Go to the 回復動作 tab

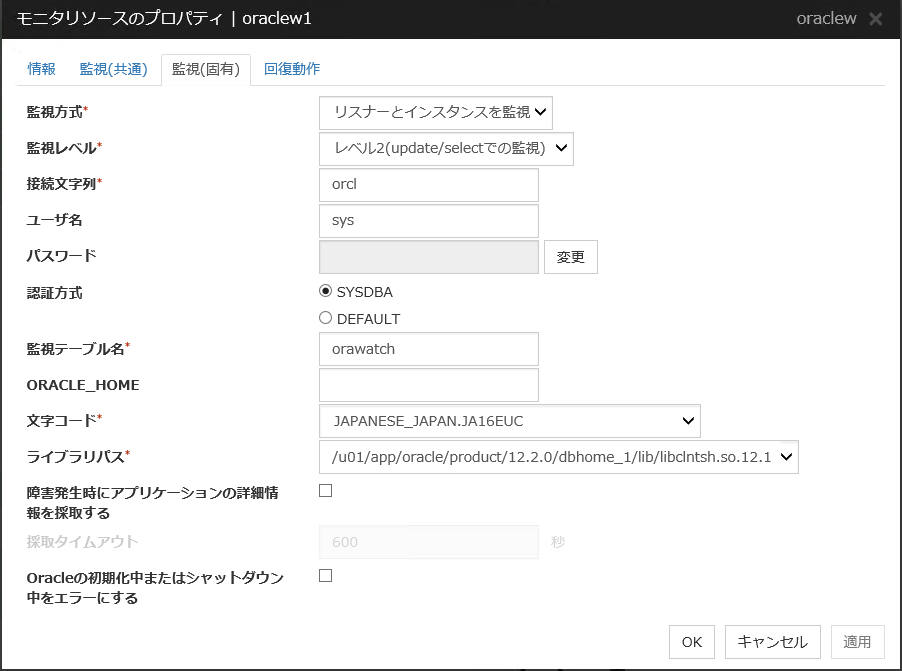(x=292, y=69)
